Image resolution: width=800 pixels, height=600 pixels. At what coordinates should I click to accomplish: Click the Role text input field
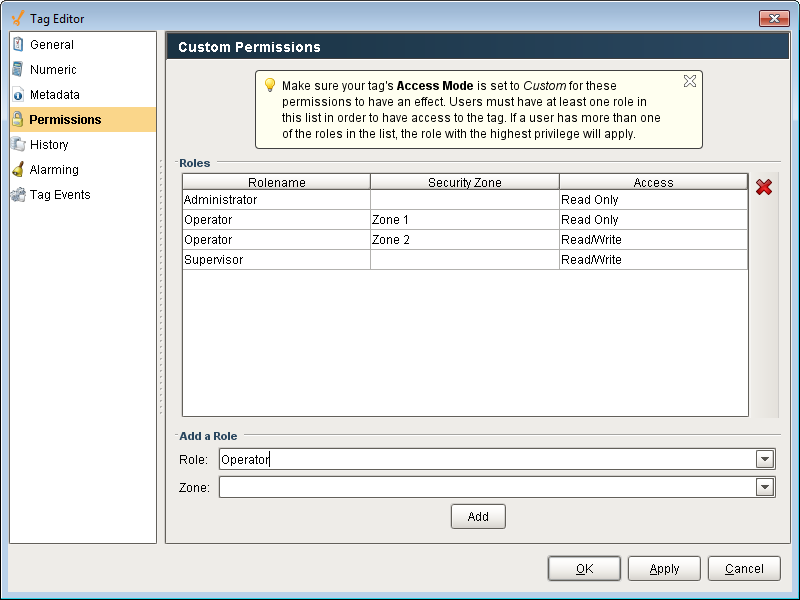(485, 459)
